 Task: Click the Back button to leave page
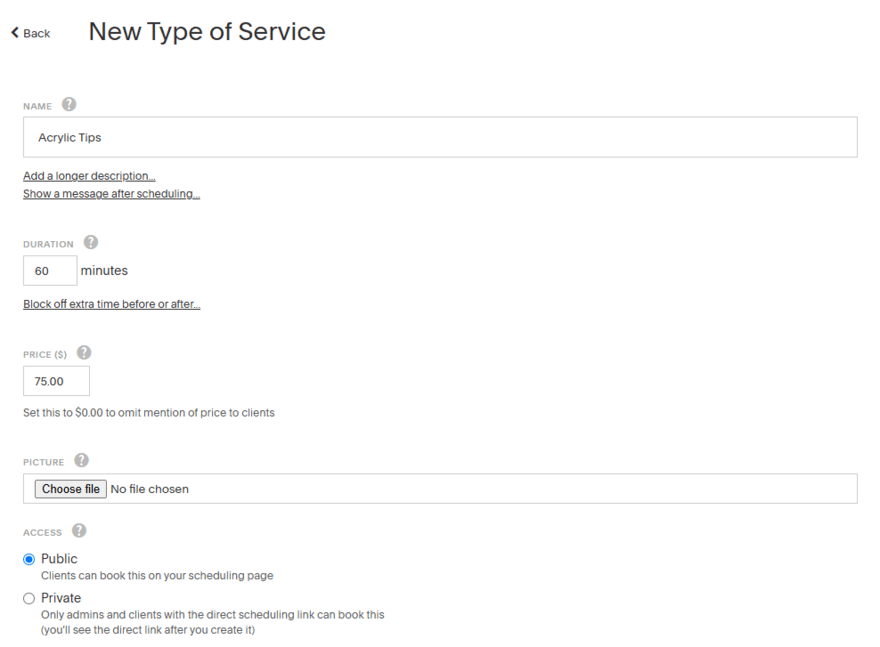coord(30,33)
